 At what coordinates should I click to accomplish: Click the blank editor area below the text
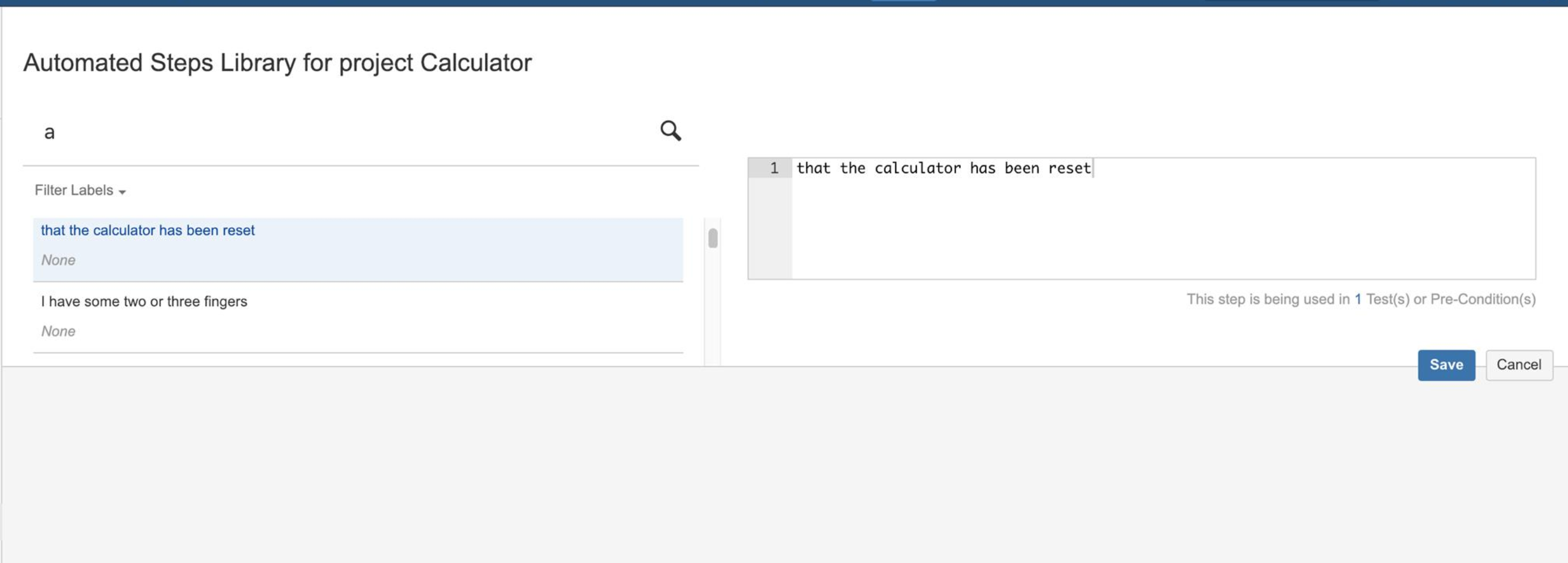coord(1164,228)
